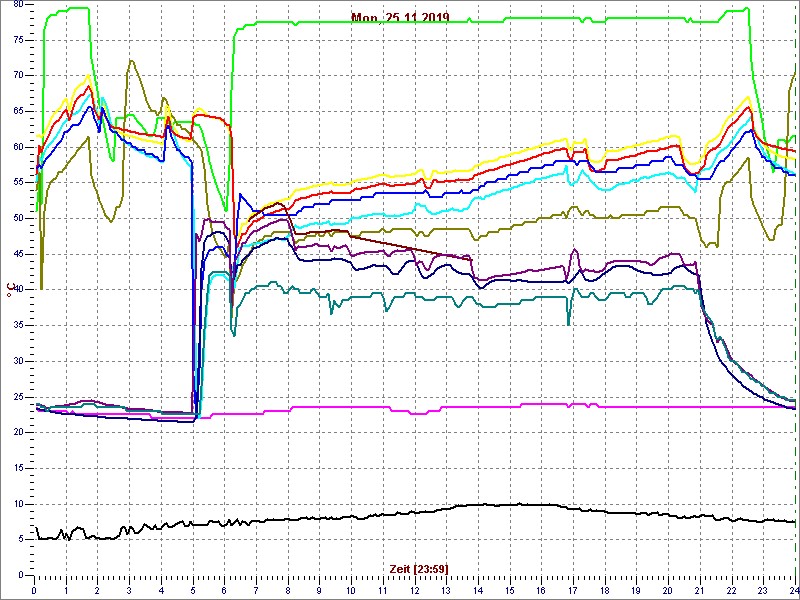Viewport: 800px width, 600px height.
Task: Select the 45 value on temperature axis
Action: tap(18, 254)
